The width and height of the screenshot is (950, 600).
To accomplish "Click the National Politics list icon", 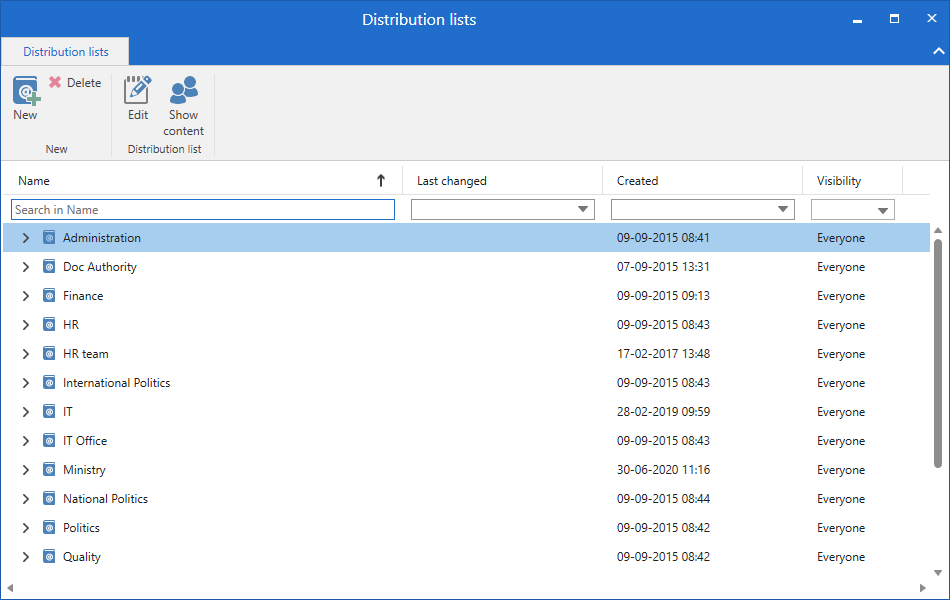I will (50, 499).
